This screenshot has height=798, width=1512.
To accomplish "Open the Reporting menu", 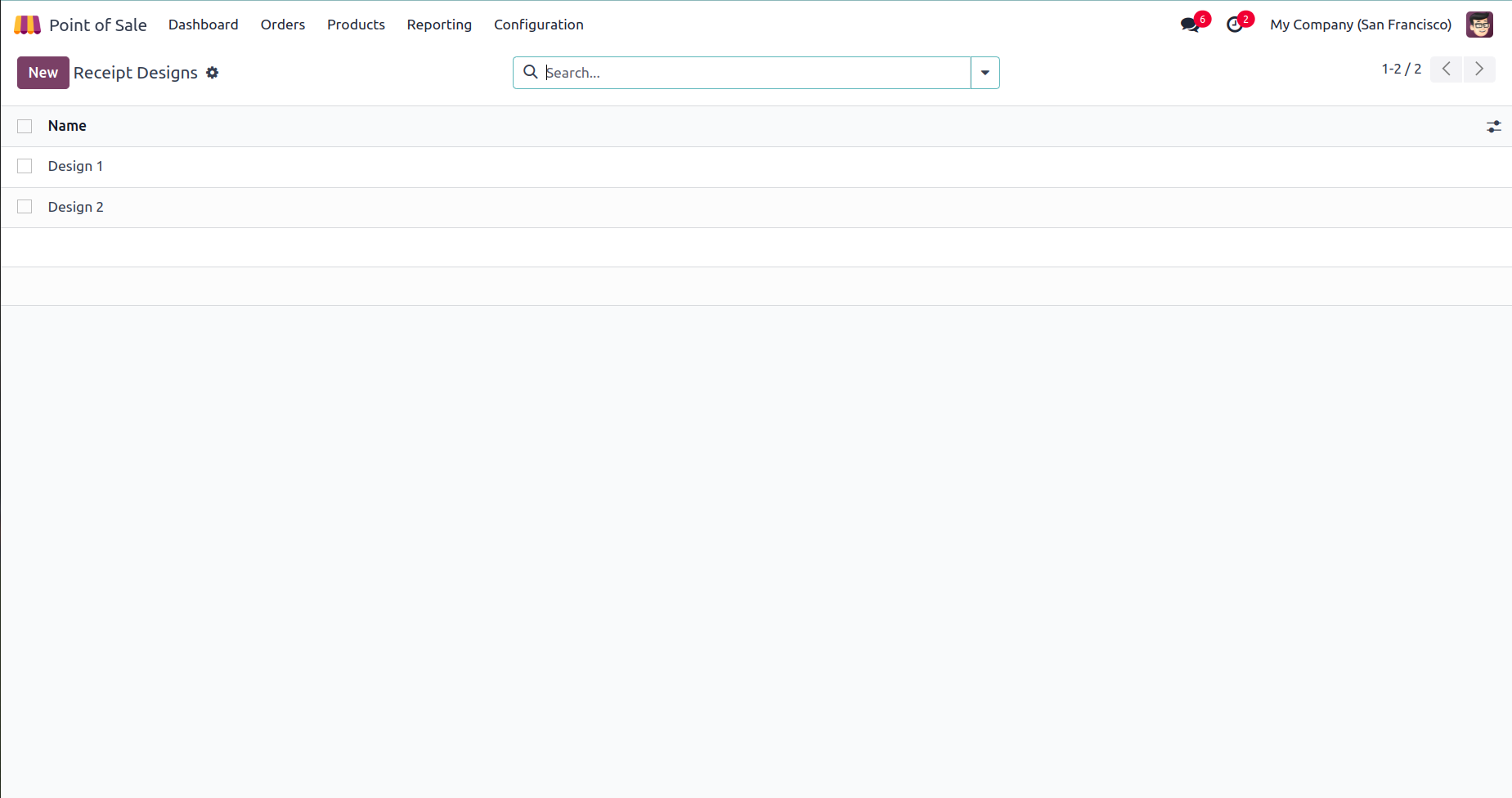I will 439,25.
